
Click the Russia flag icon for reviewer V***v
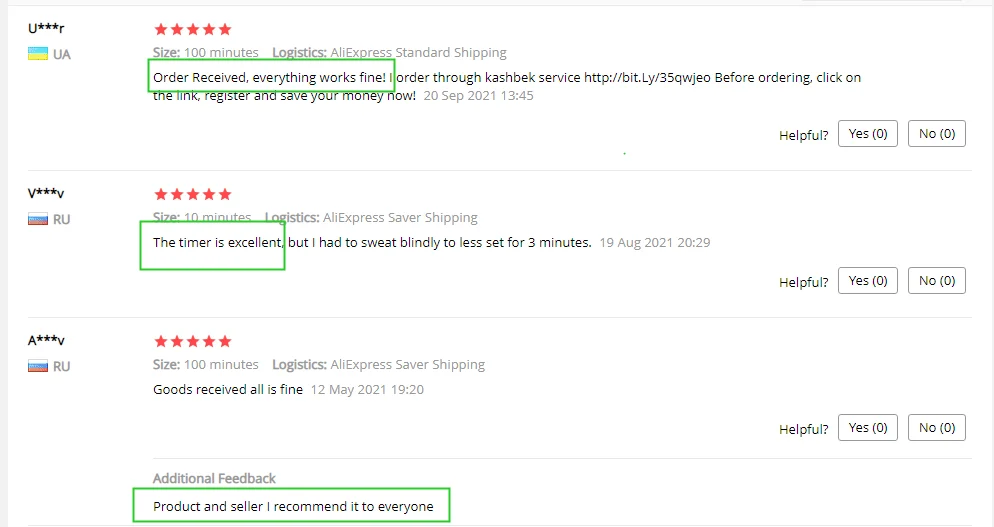coord(38,219)
